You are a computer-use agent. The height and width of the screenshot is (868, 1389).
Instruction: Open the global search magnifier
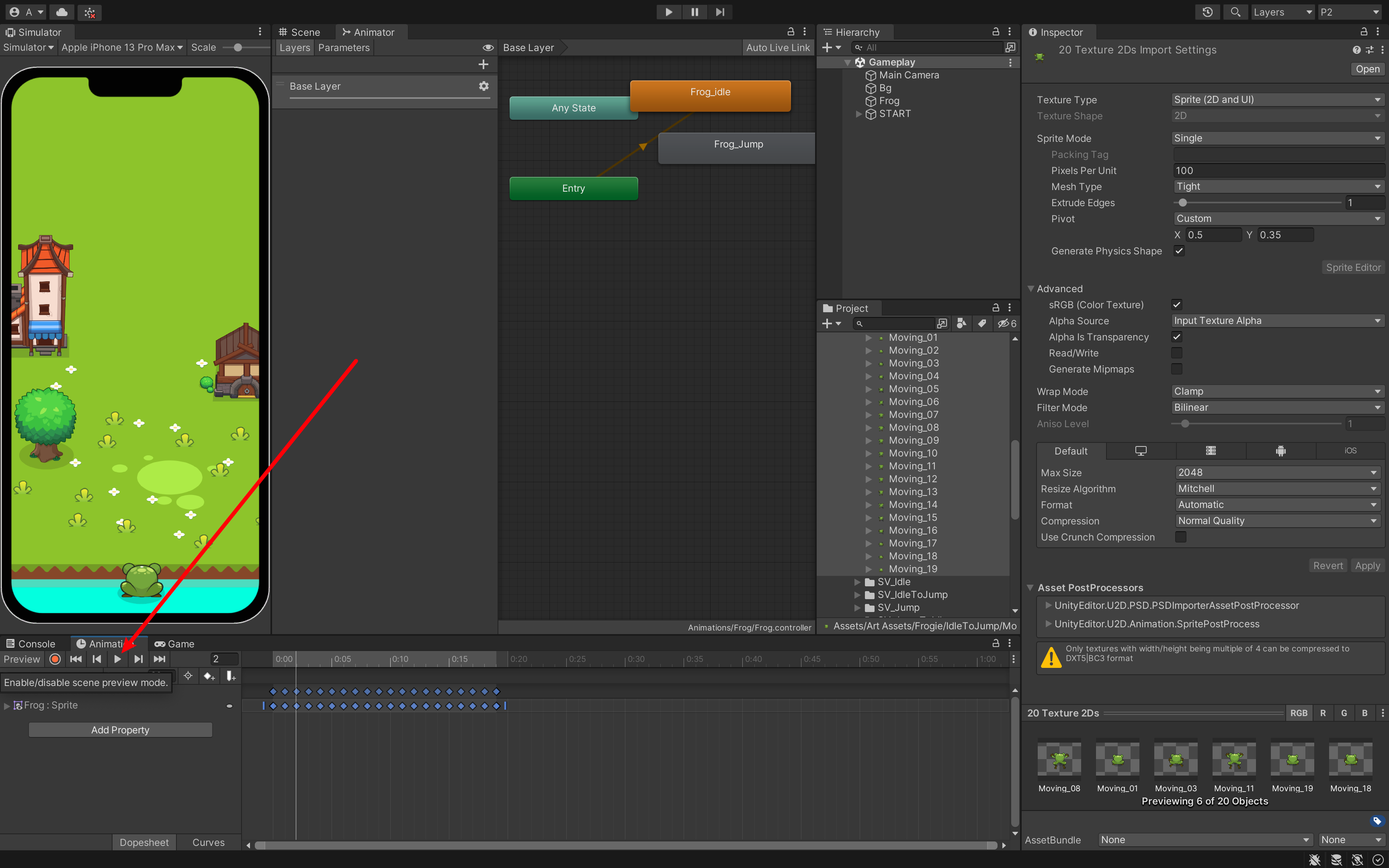[1236, 12]
